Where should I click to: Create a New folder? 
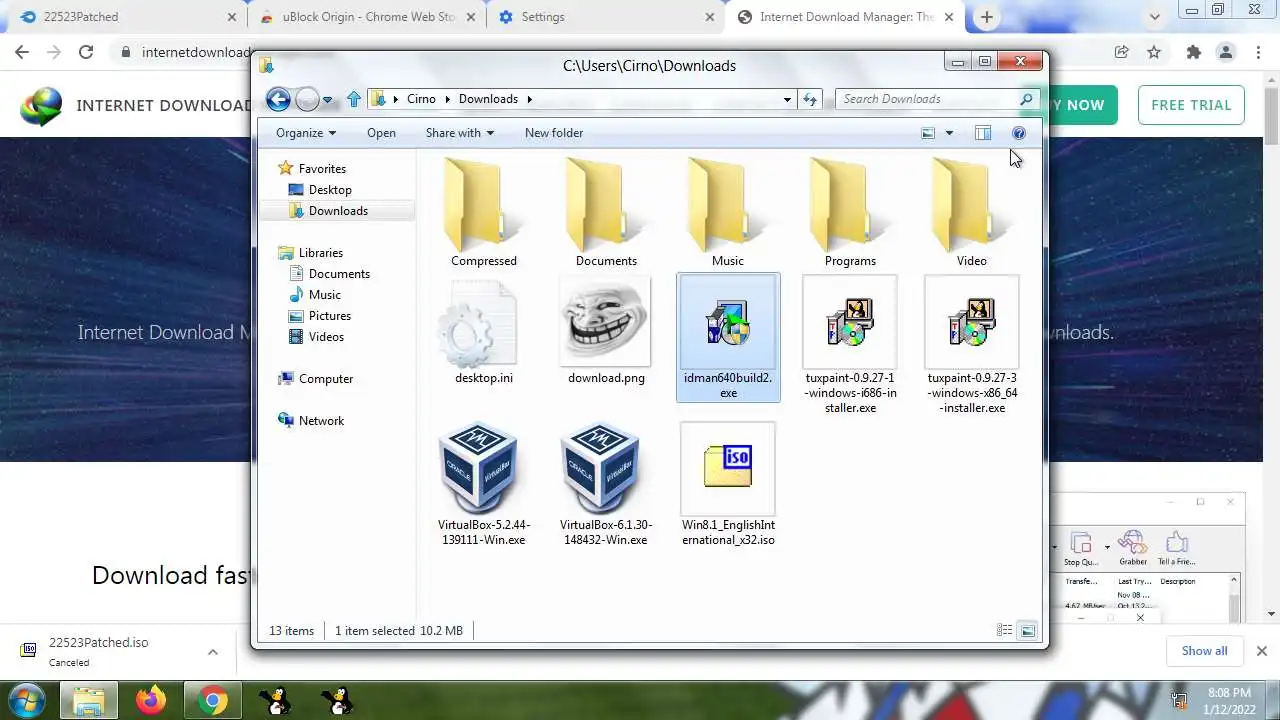click(x=554, y=133)
